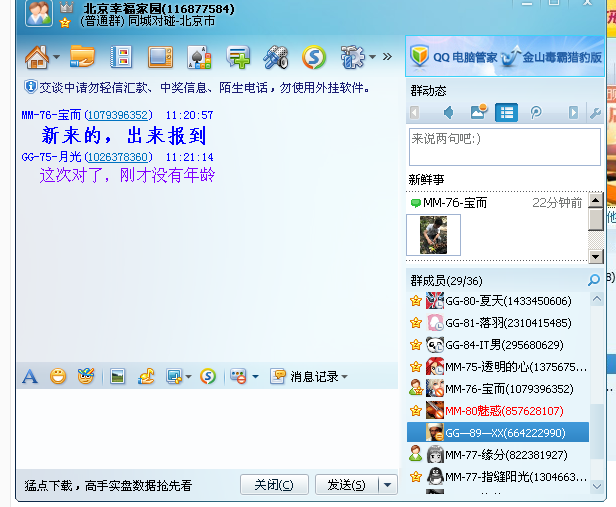
Task: Open the group games cards icon
Action: click(199, 57)
